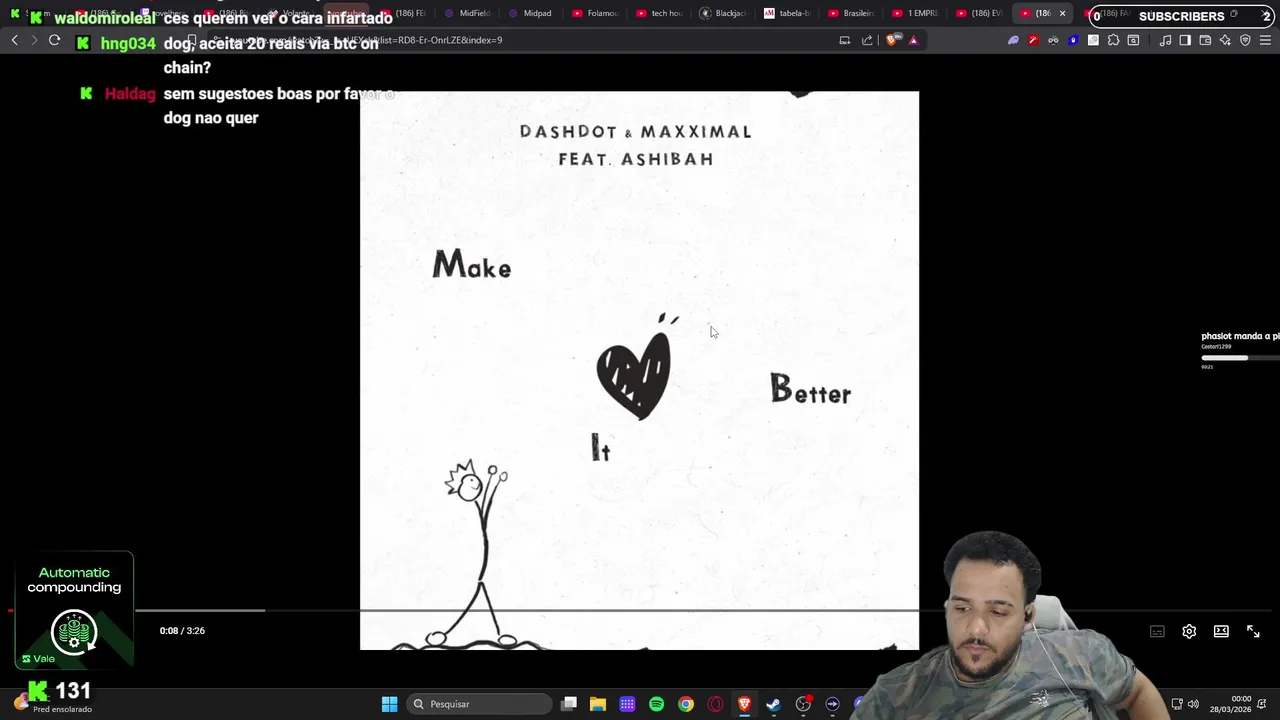The height and width of the screenshot is (720, 1280).
Task: Toggle subtitles/captions in the video player
Action: (1157, 631)
